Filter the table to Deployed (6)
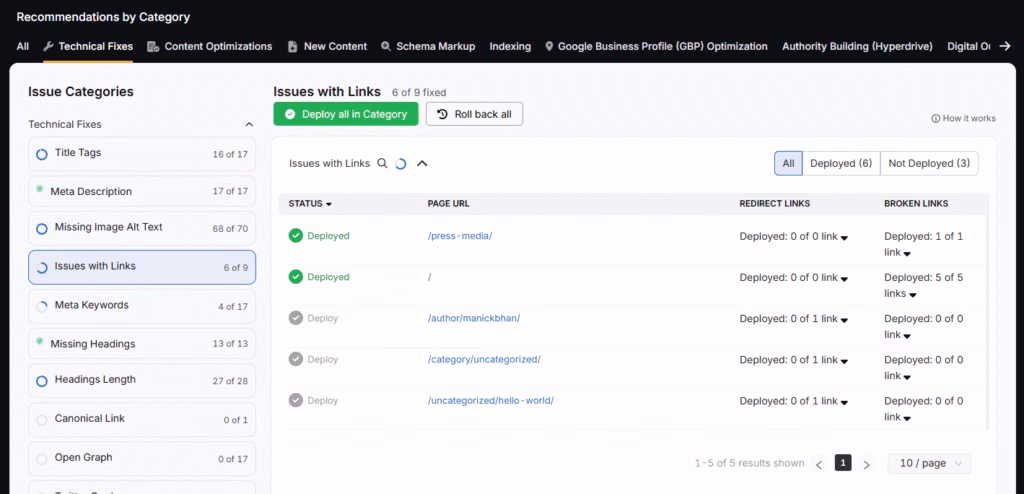The height and width of the screenshot is (494, 1024). click(x=840, y=163)
